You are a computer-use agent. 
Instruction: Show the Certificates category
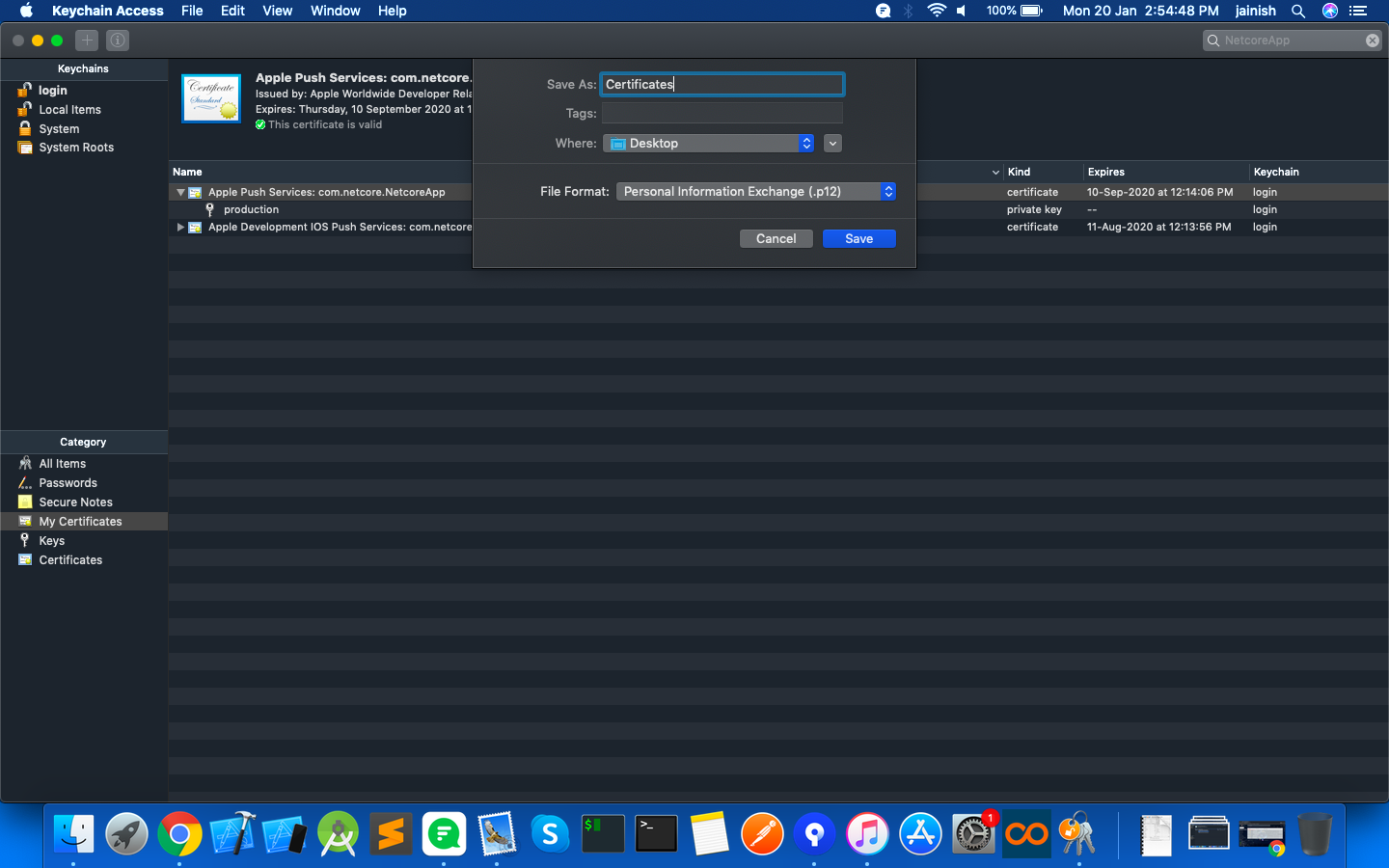(x=84, y=560)
